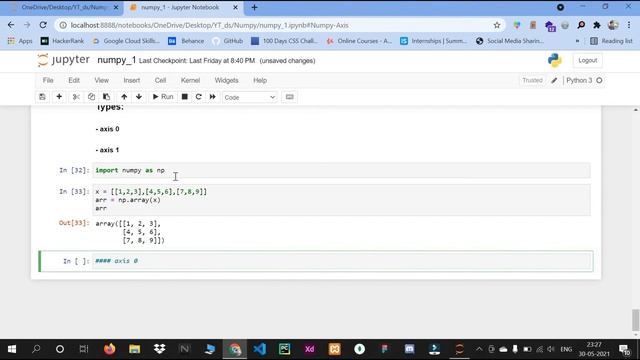
Task: Click the Python 3 kernel idle circle indicator
Action: [599, 80]
